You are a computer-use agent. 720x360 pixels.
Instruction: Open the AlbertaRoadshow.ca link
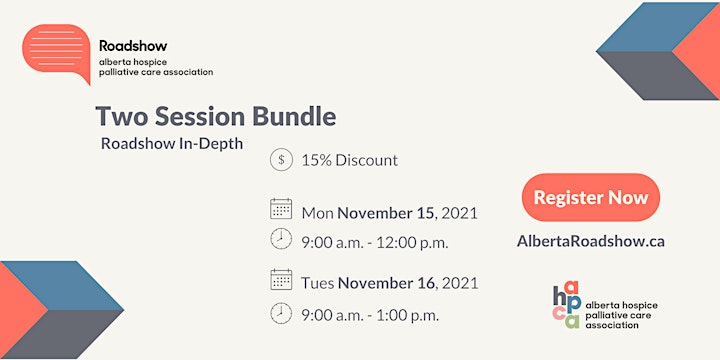tap(591, 241)
